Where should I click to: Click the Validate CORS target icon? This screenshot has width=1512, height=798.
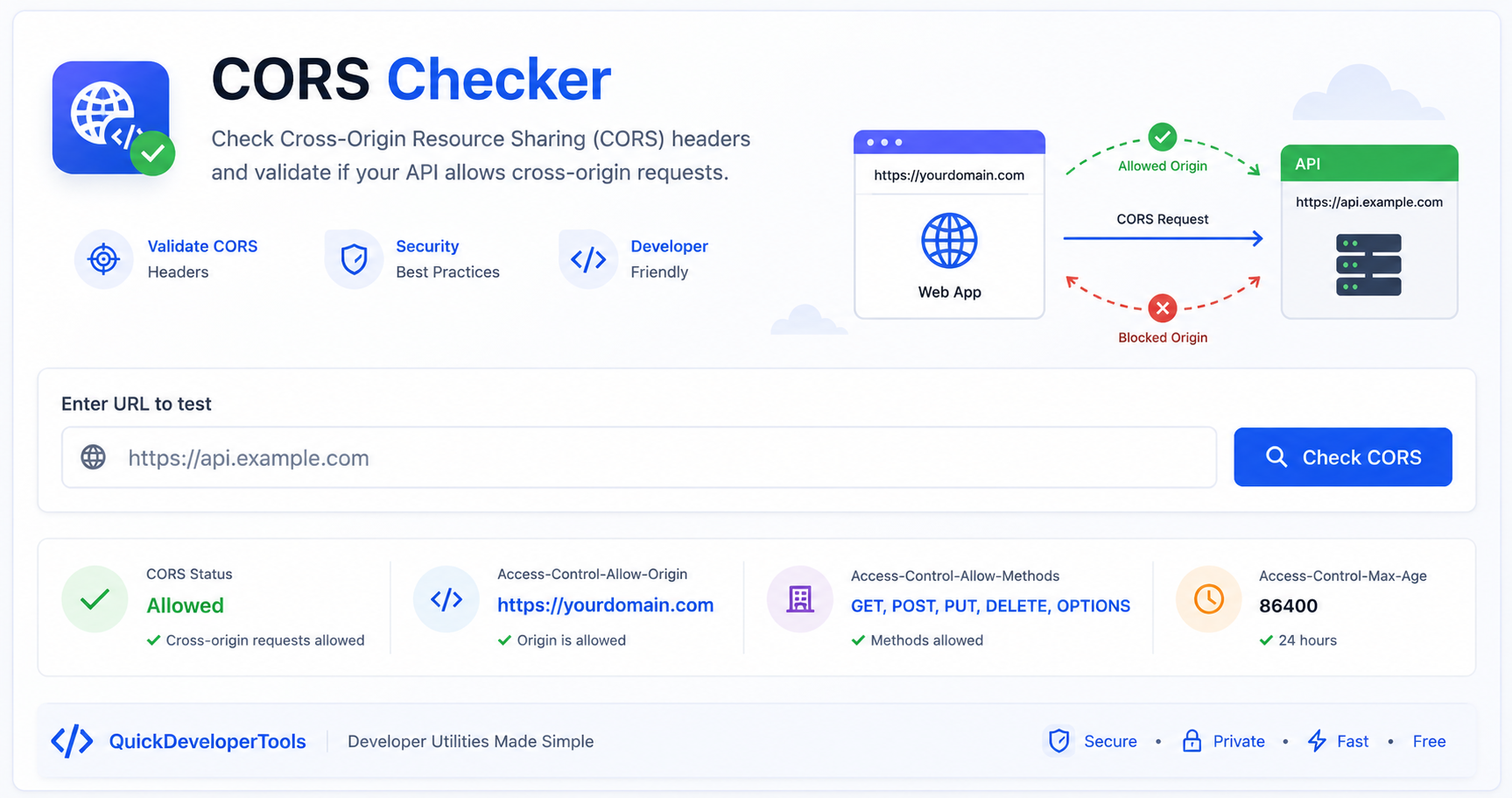coord(103,259)
